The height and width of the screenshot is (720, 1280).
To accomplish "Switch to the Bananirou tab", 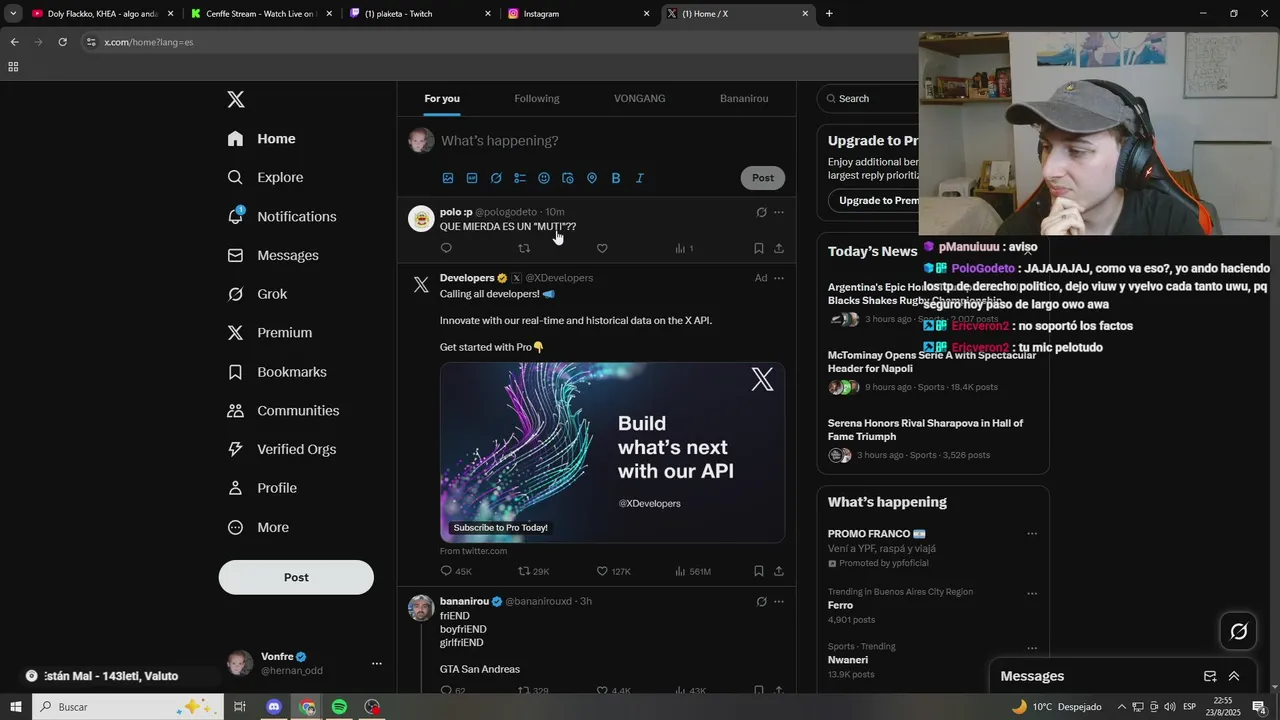I will [744, 98].
